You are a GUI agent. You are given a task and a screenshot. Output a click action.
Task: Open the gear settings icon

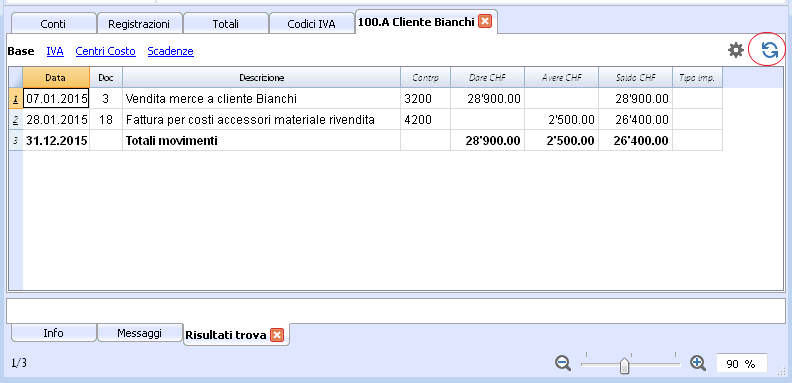(x=735, y=51)
